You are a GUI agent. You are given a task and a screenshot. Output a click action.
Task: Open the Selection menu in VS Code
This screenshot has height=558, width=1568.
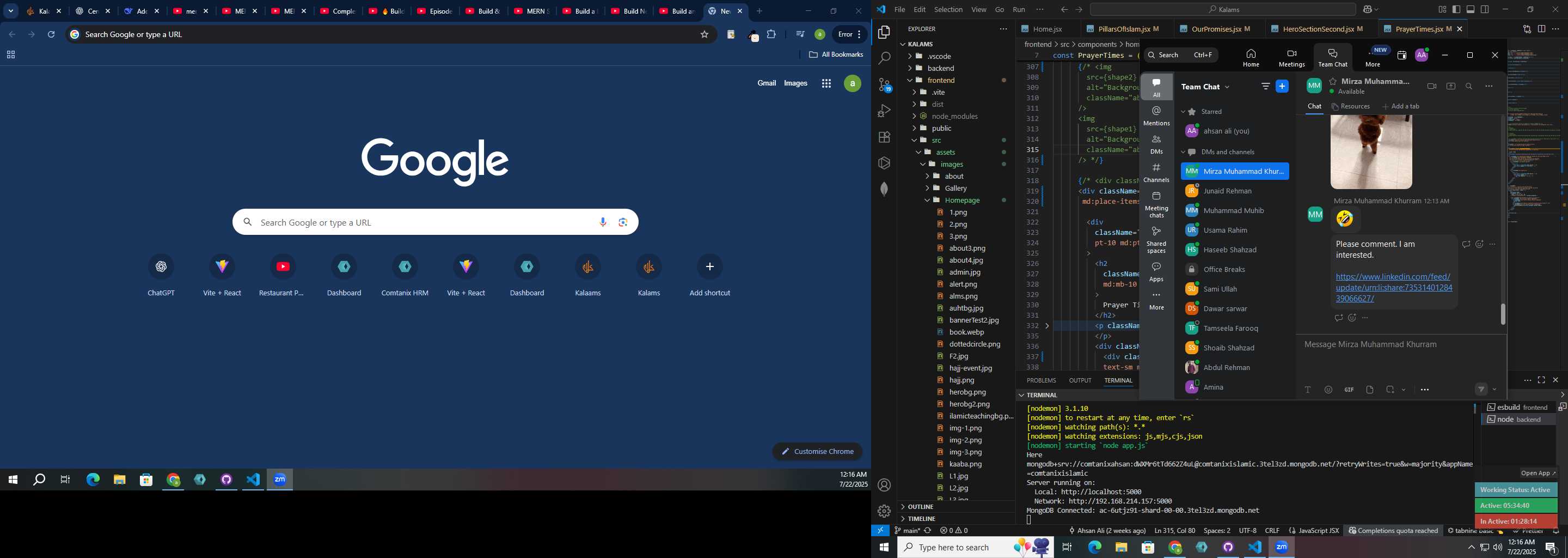pos(948,10)
